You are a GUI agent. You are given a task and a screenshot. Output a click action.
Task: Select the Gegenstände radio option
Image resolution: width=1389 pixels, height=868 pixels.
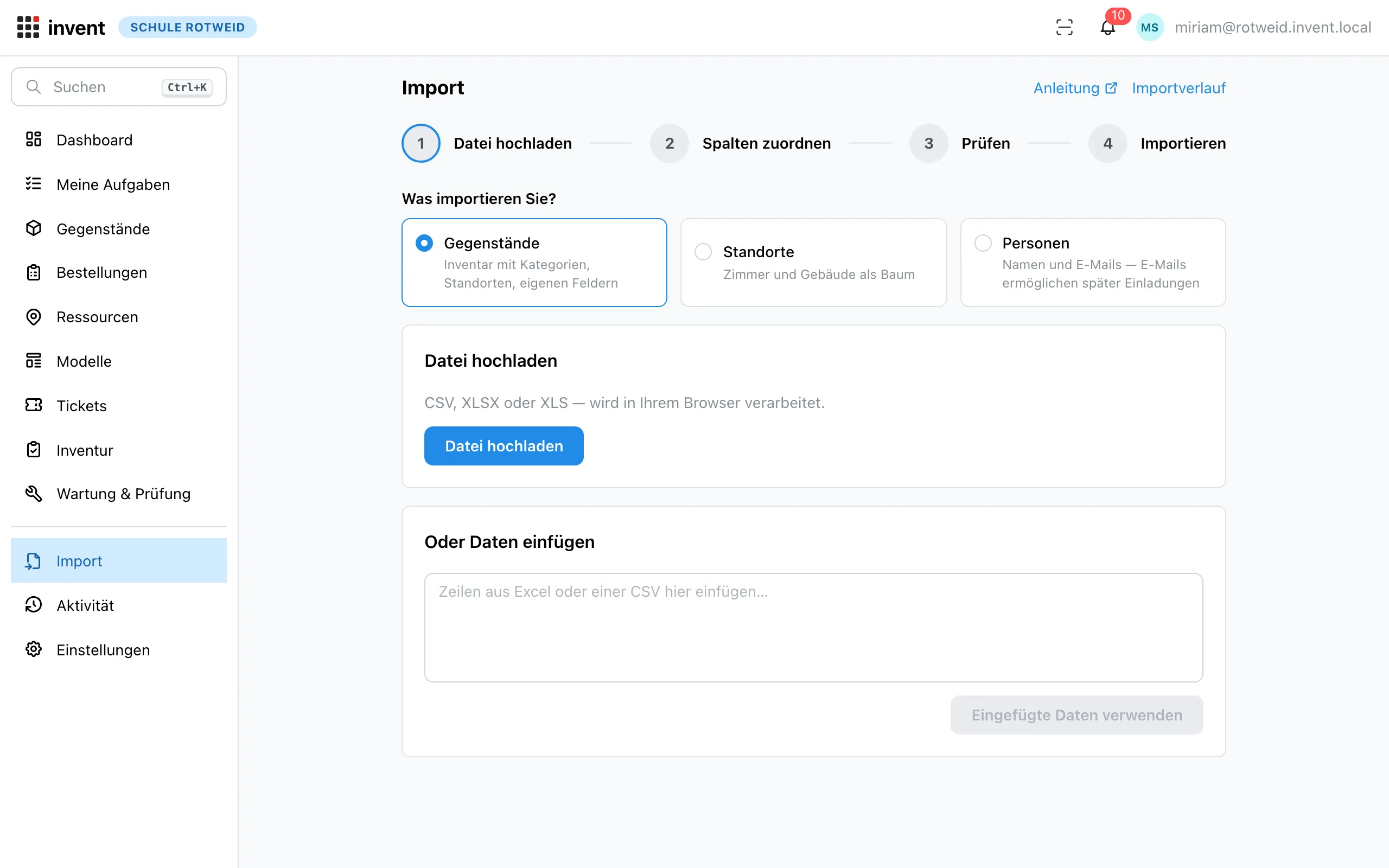pyautogui.click(x=424, y=243)
